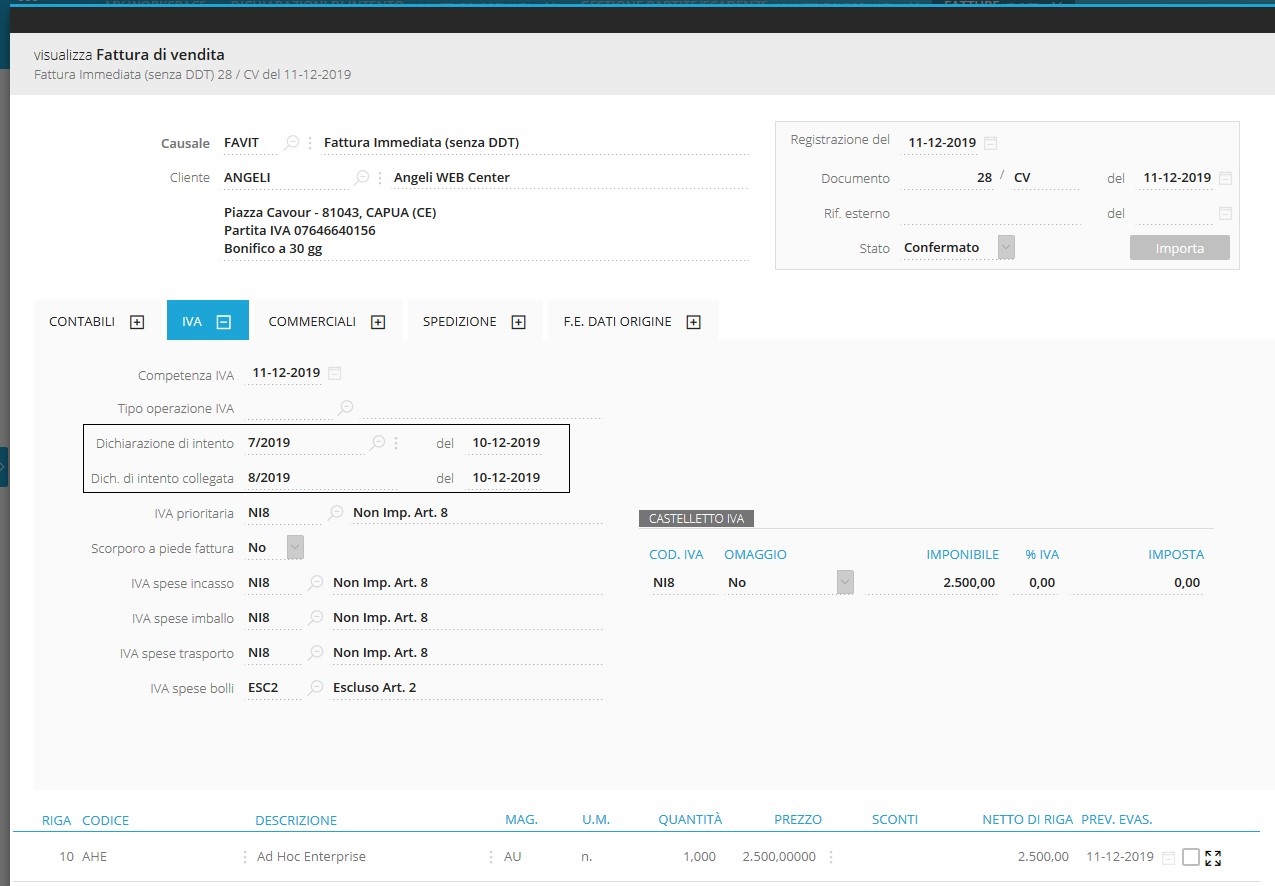Open Scorporo a piede fattura dropdown
The image size is (1275, 886).
pyautogui.click(x=295, y=548)
